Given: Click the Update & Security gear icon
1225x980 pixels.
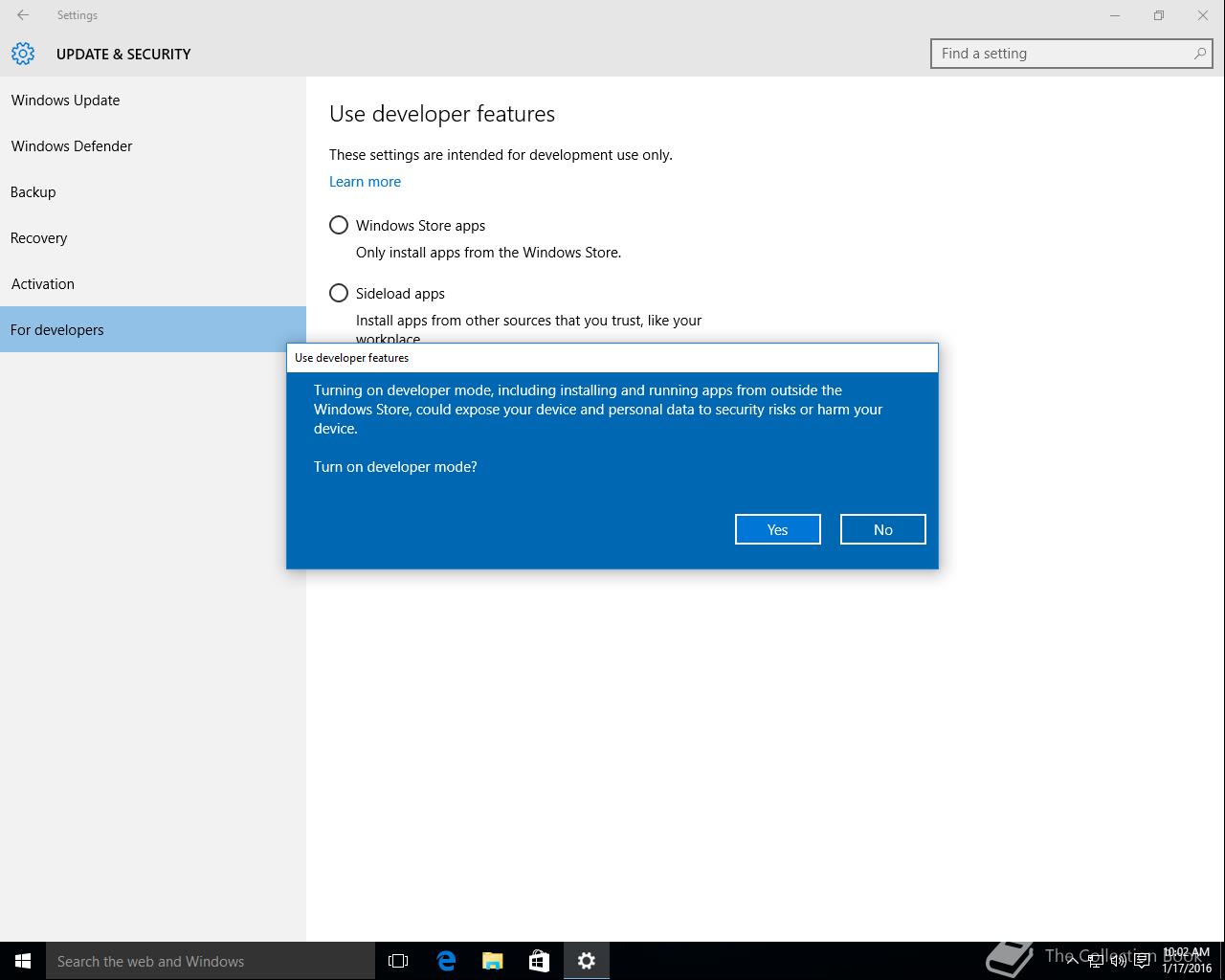Looking at the screenshot, I should click(x=23, y=54).
